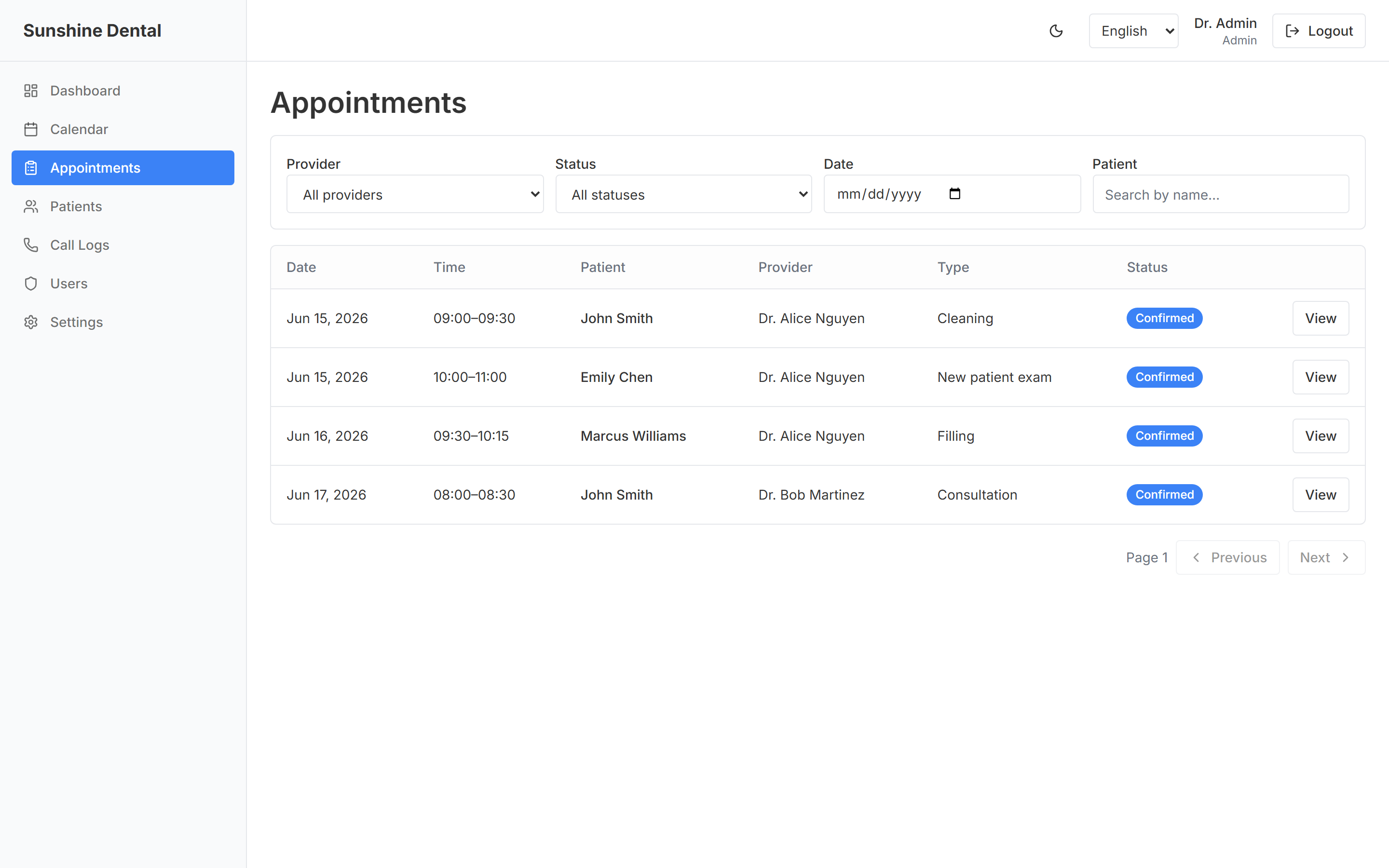View Marcus Williams' Filling appointment
Screen dimensions: 1389x868
[x=1321, y=436]
